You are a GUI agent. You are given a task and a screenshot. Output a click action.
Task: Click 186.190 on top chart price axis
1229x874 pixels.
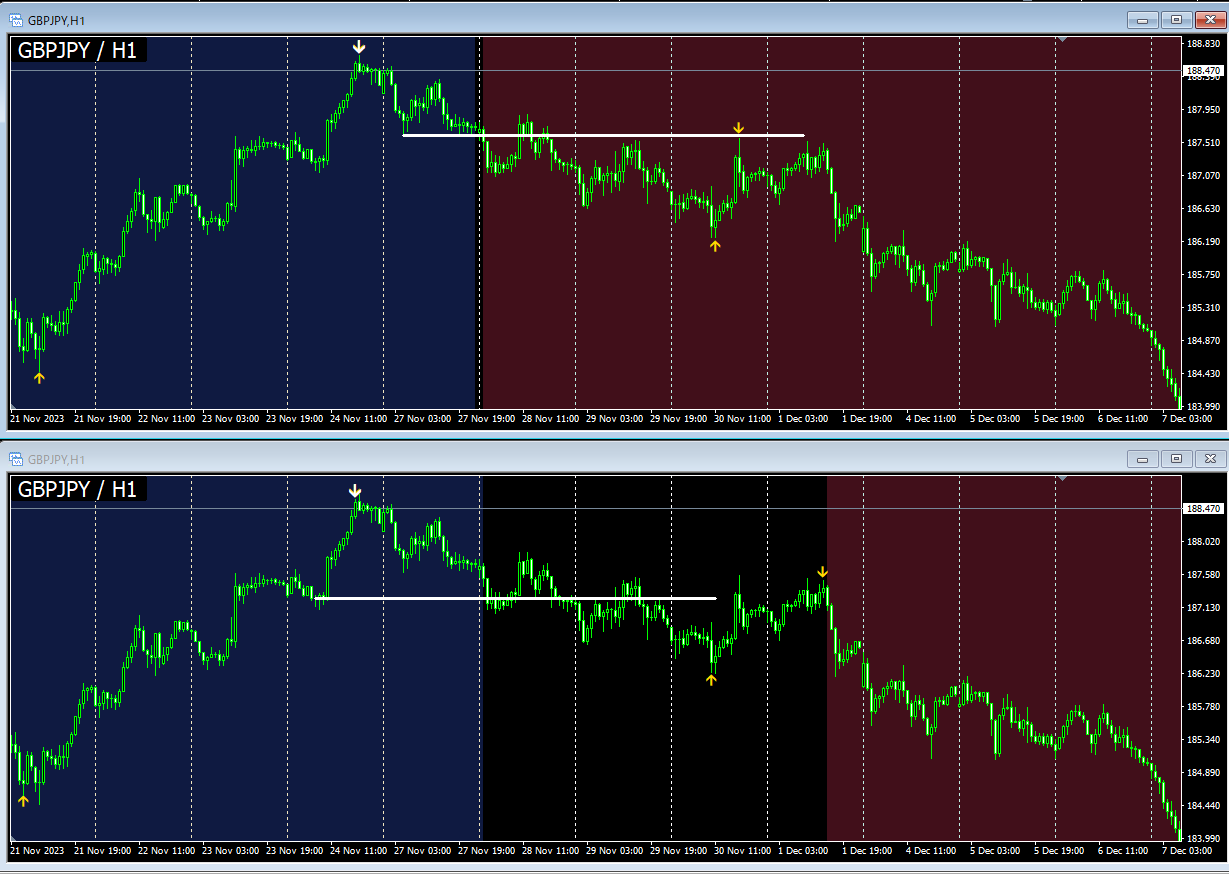1203,241
